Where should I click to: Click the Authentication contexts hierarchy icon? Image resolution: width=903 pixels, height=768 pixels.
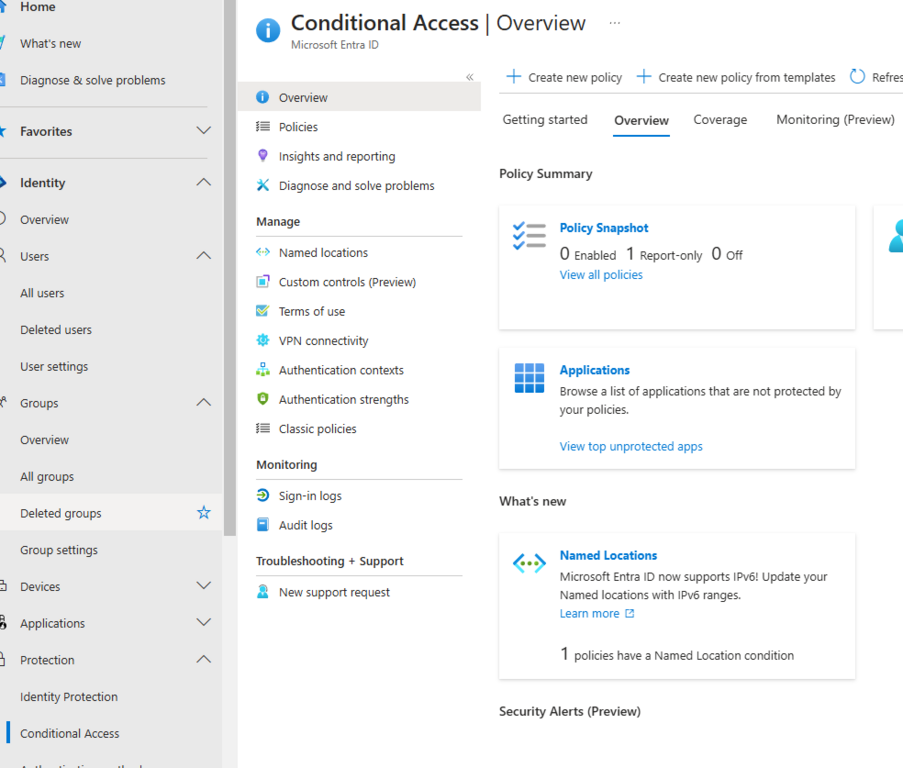tap(263, 370)
